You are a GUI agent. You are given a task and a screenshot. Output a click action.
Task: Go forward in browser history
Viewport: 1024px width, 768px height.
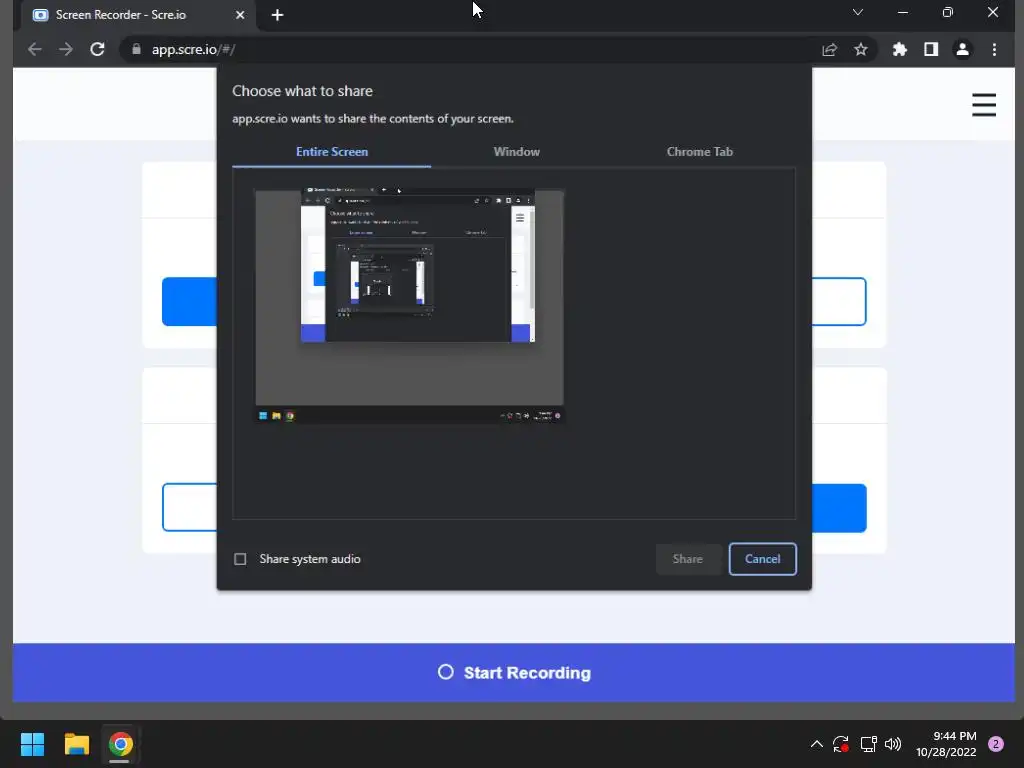click(x=66, y=49)
